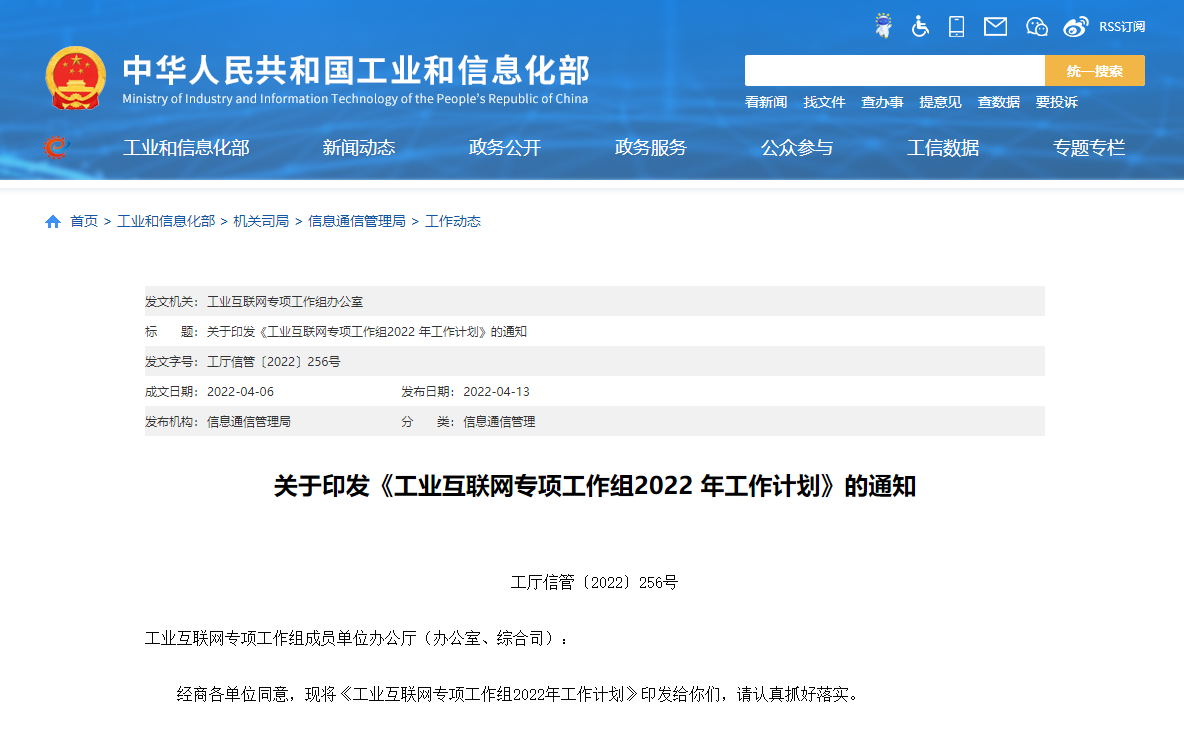
Task: Select the 看新闻 quick link
Action: click(x=766, y=102)
